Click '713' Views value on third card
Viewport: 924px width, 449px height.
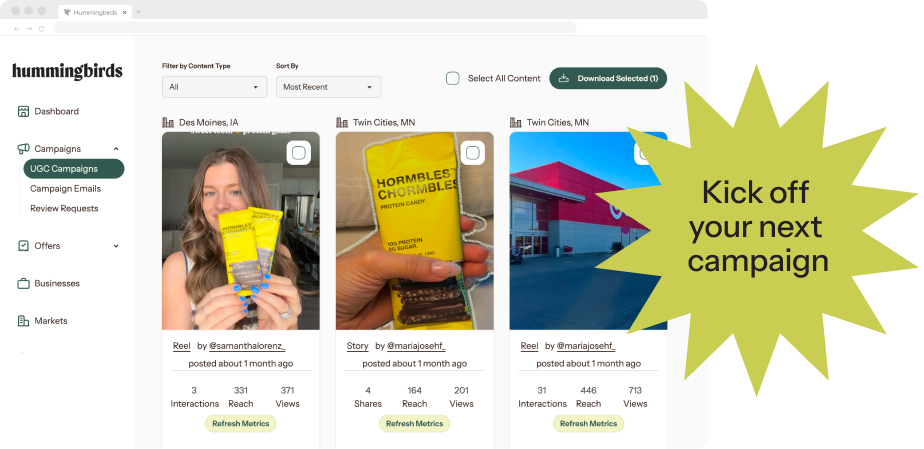pos(635,391)
